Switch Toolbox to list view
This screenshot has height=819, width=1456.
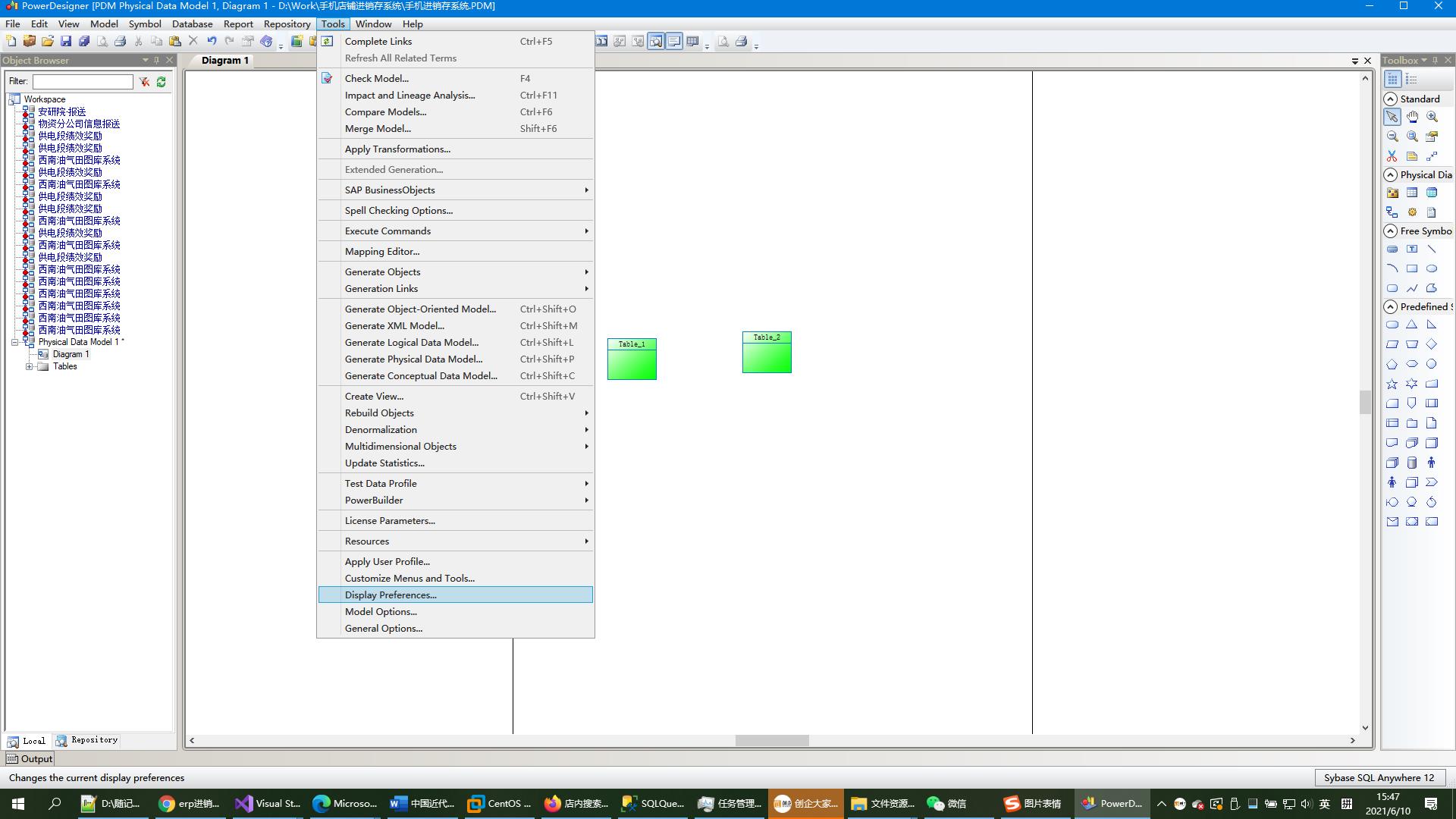(1411, 80)
